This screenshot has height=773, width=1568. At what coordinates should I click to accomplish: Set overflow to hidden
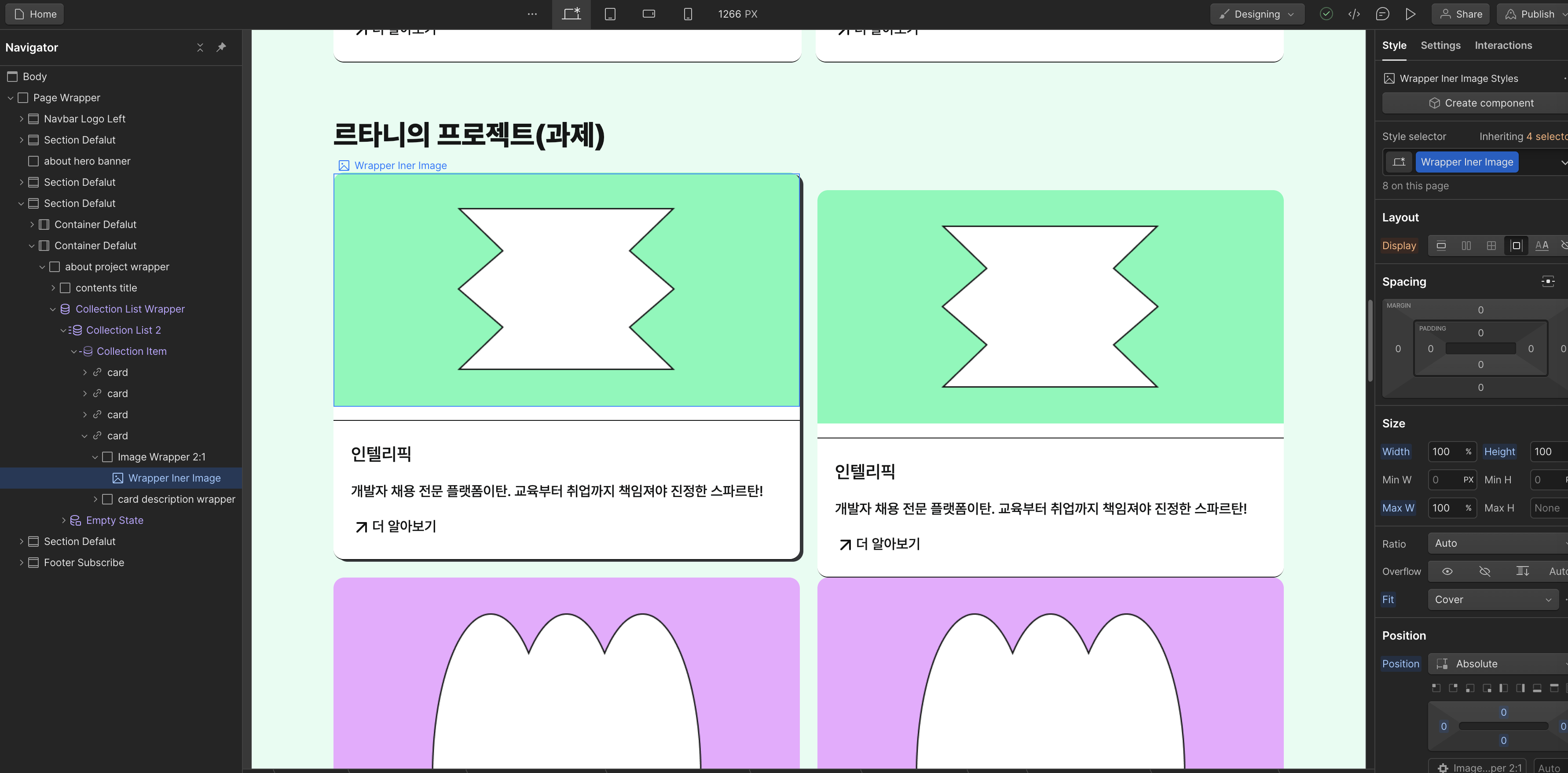[1484, 571]
